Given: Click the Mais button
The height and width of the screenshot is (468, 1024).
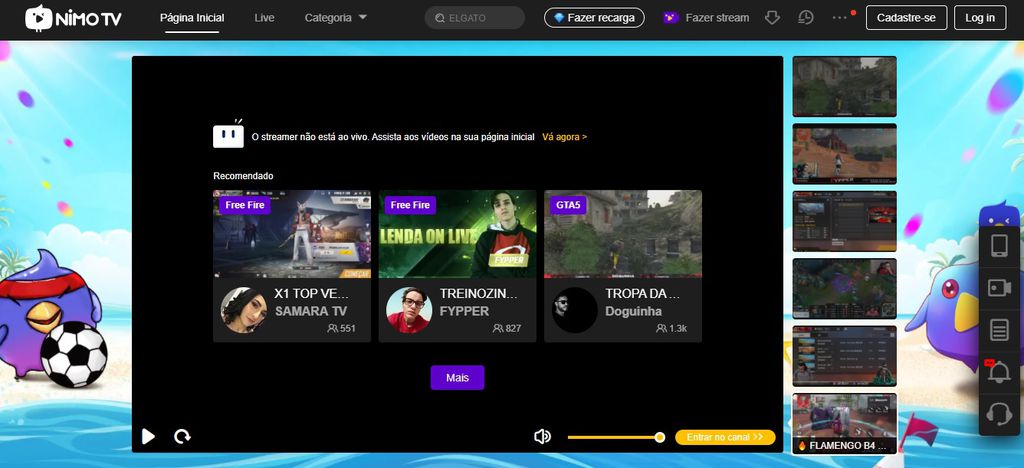Looking at the screenshot, I should pos(457,377).
